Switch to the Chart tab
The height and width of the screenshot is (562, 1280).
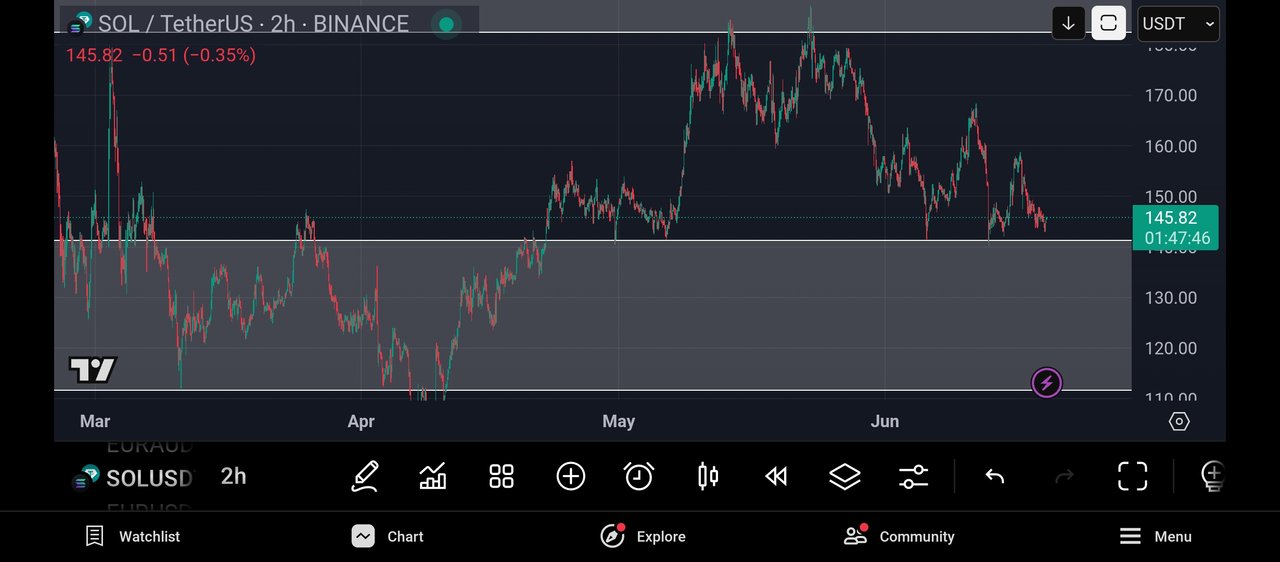point(388,537)
